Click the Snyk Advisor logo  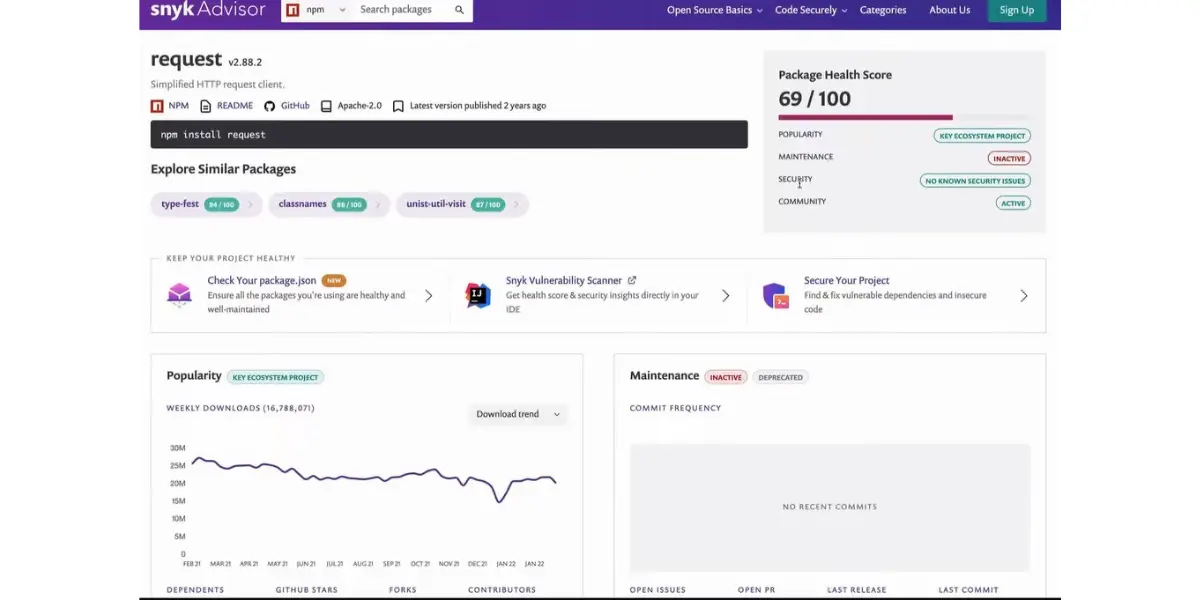[208, 10]
